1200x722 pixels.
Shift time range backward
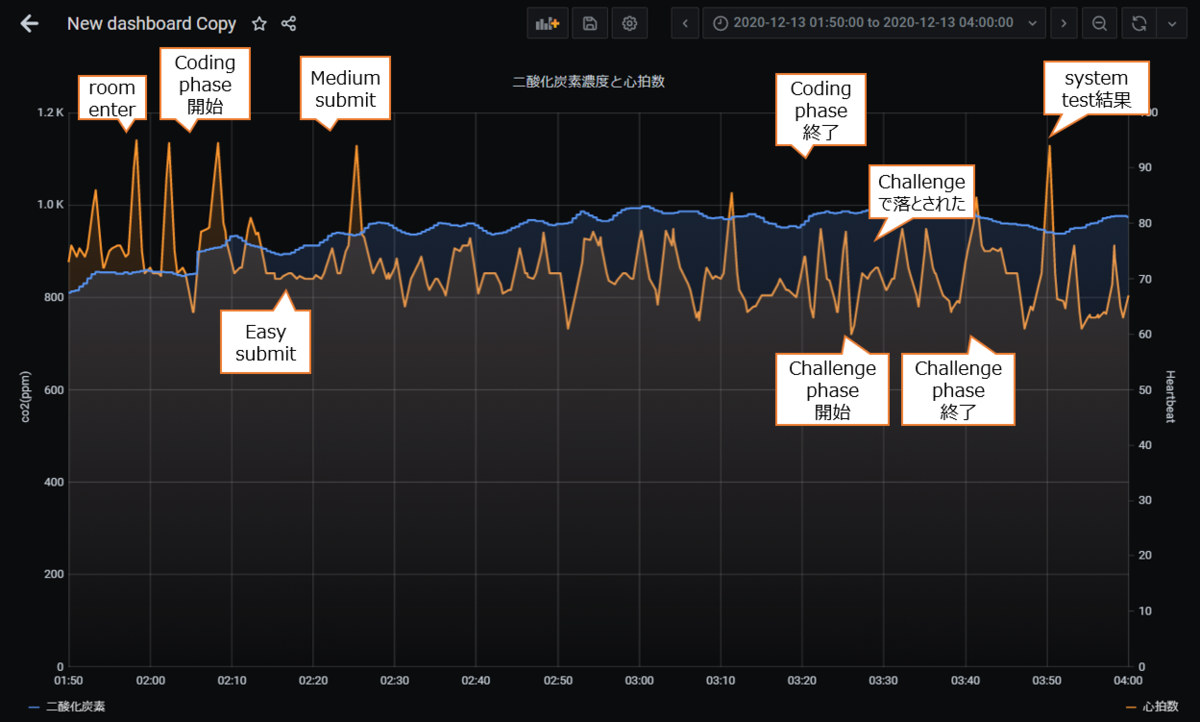click(x=685, y=23)
